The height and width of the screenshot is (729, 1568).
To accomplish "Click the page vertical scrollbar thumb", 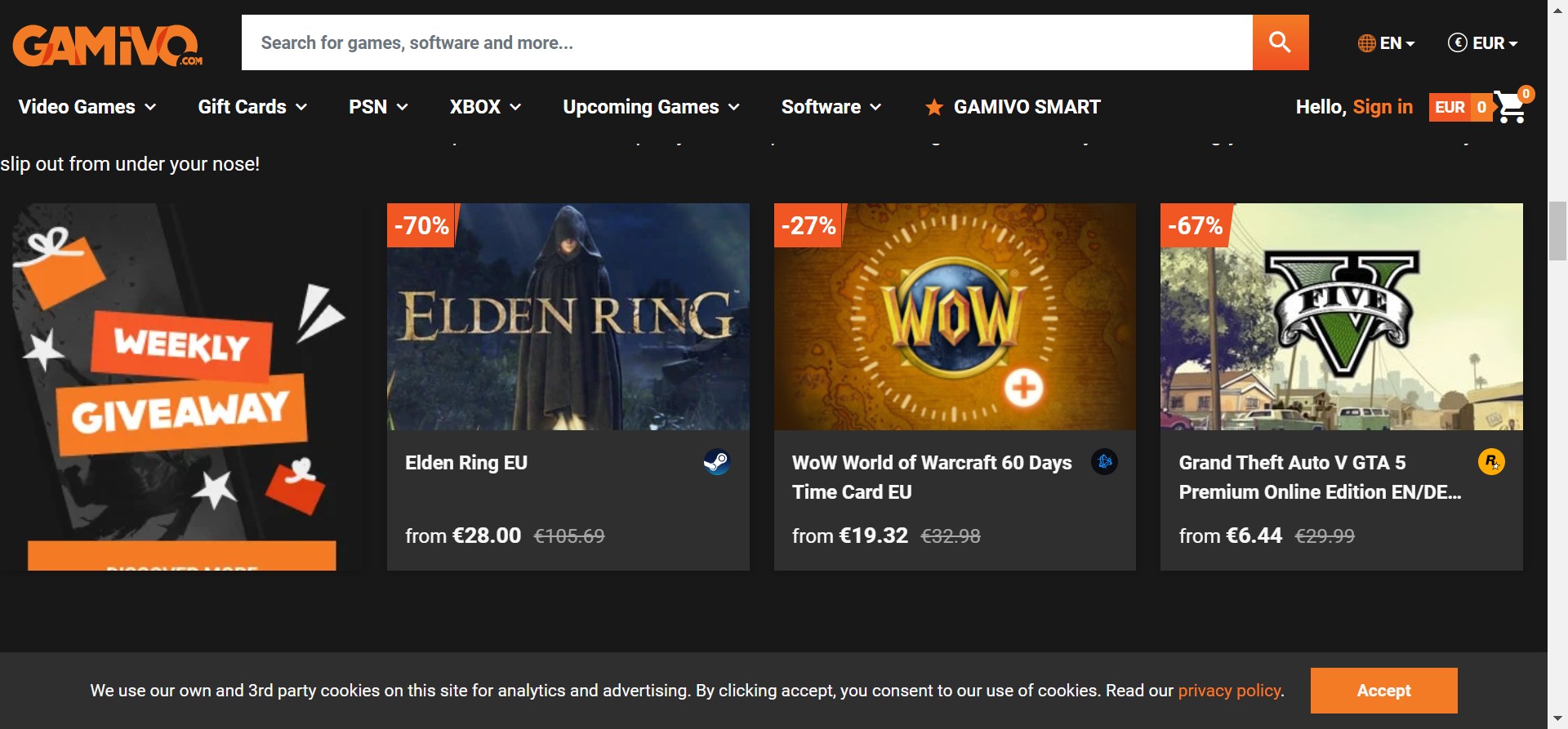I will [x=1557, y=231].
